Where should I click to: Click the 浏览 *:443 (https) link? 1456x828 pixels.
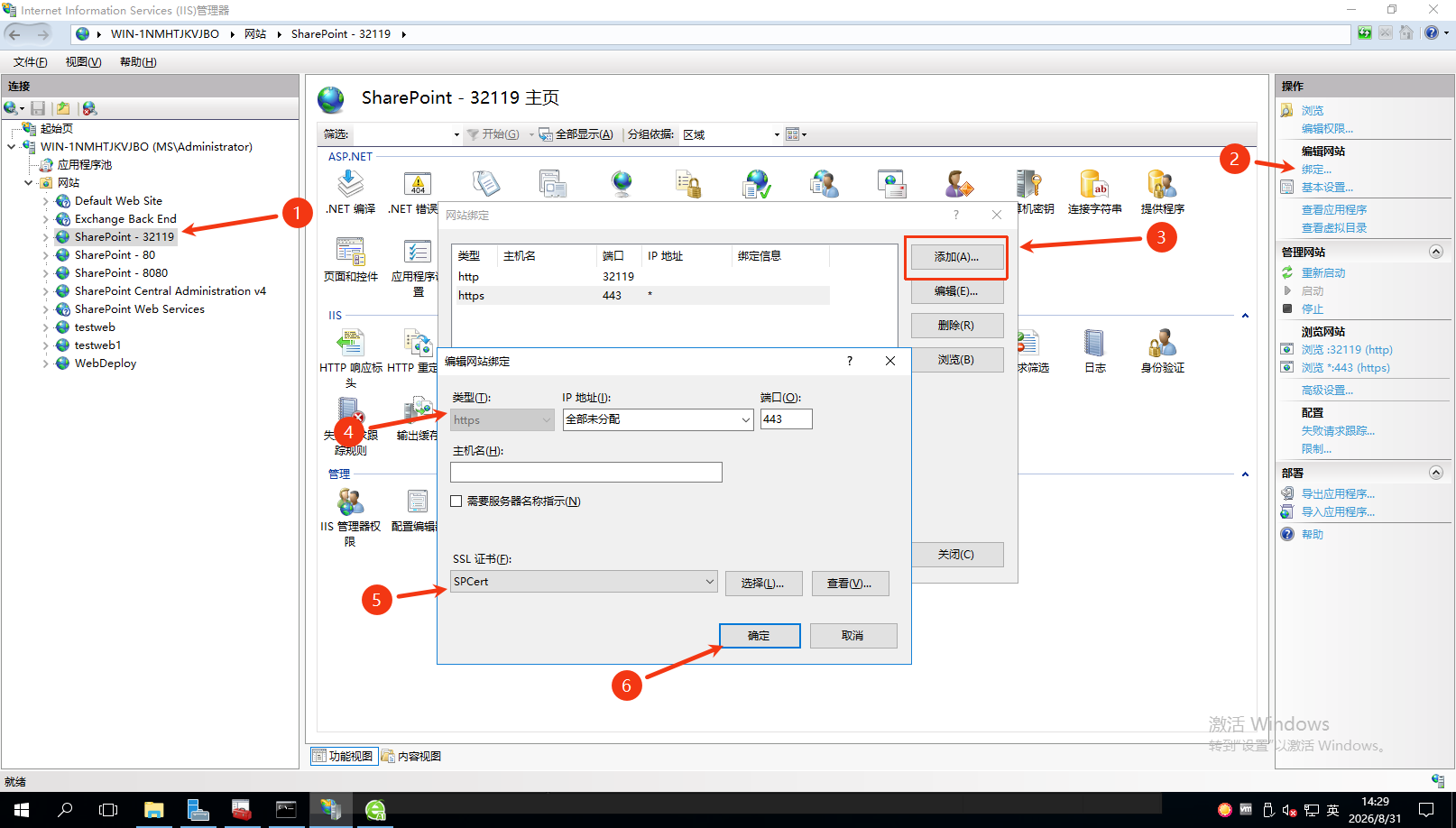(1345, 368)
